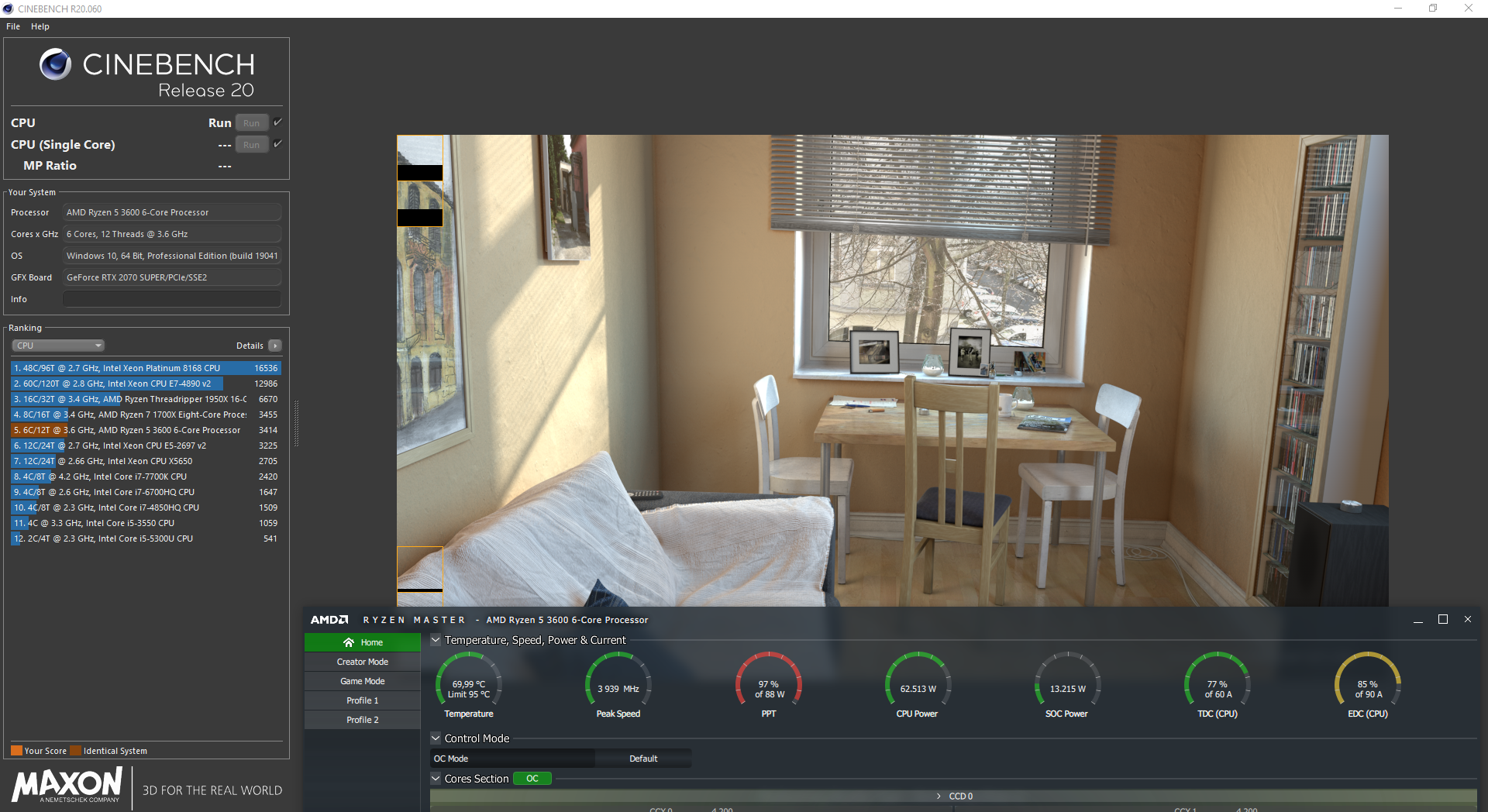1488x812 pixels.
Task: Click the brown Identical System legend swatch
Action: pyautogui.click(x=75, y=750)
